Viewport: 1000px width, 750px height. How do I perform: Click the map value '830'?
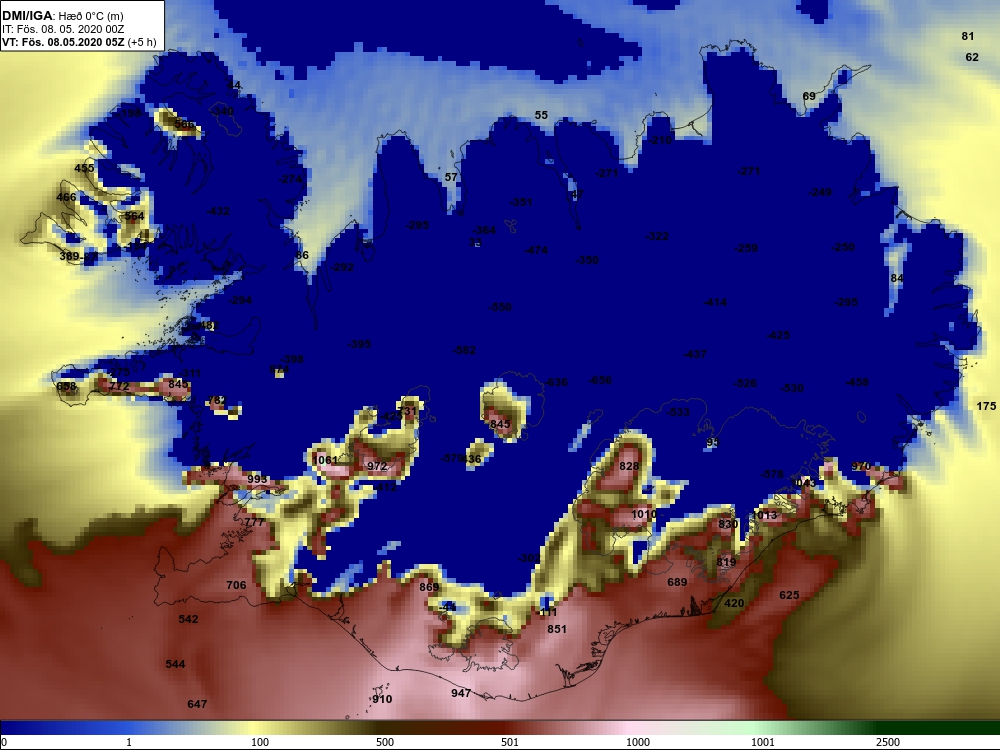[728, 524]
